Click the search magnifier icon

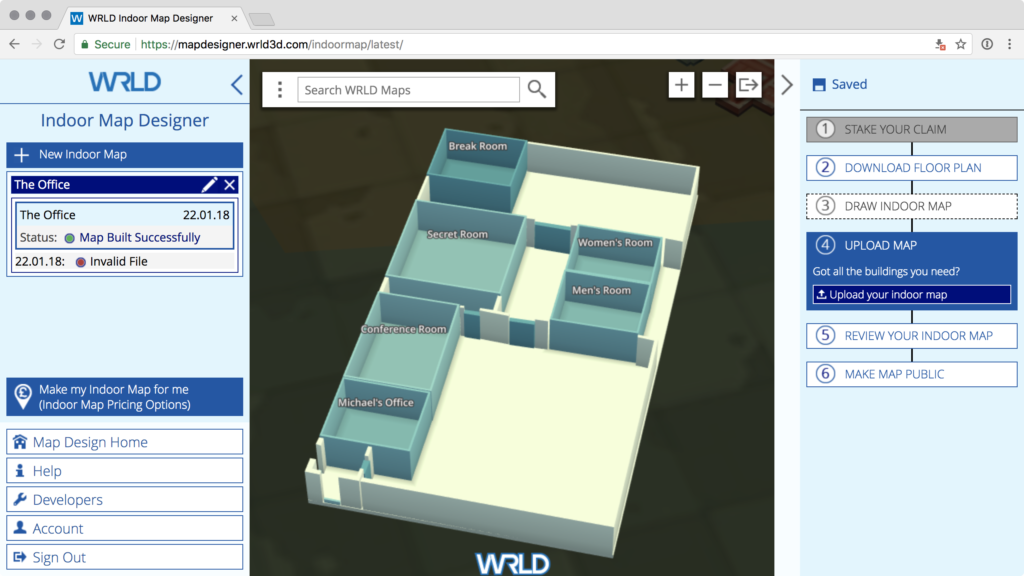pos(537,89)
